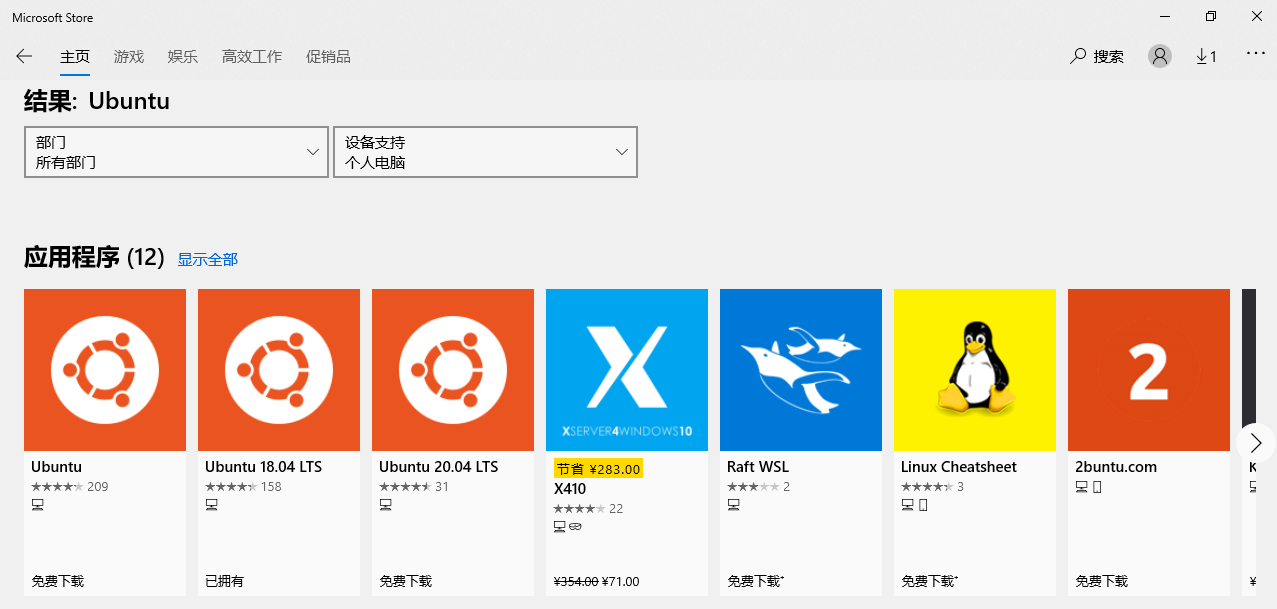The image size is (1277, 609).
Task: Open the Ubuntu 18.04 LTS tile image
Action: (x=279, y=370)
